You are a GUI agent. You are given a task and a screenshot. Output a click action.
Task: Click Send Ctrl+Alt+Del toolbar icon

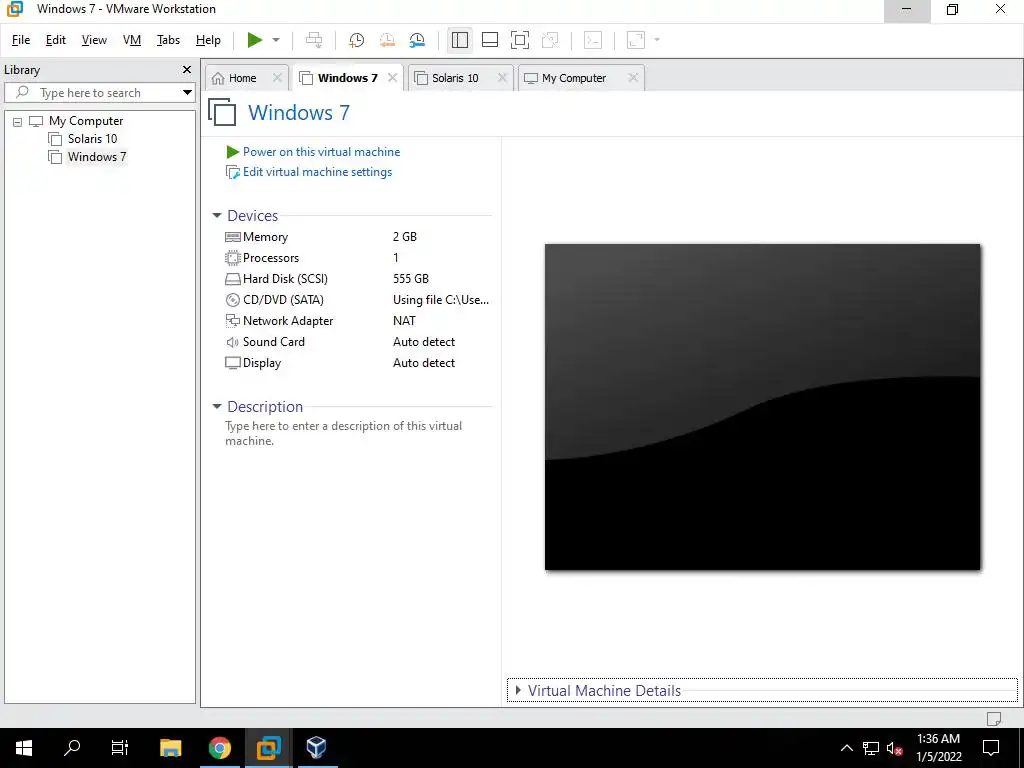pyautogui.click(x=313, y=40)
